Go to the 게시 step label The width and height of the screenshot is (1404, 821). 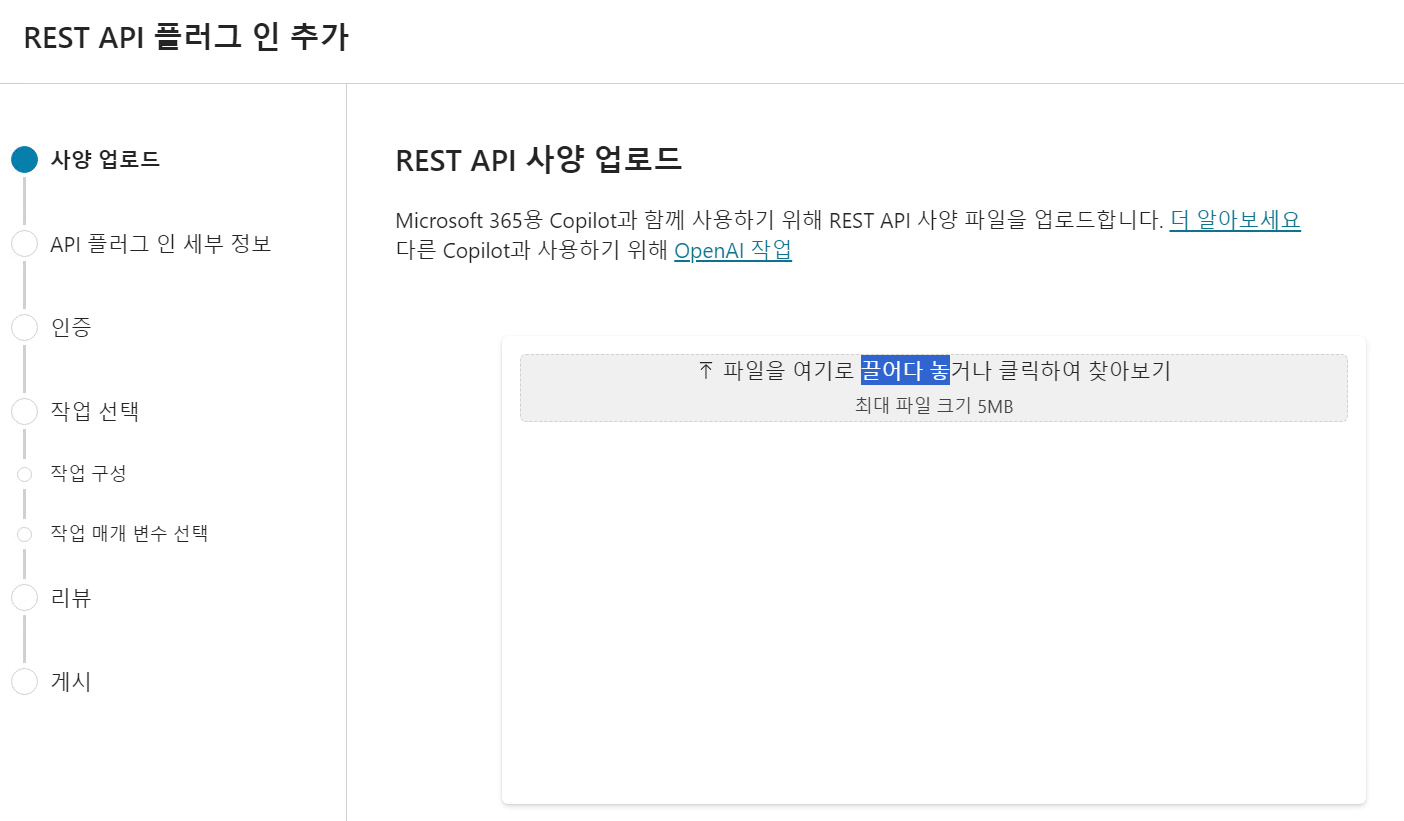71,681
